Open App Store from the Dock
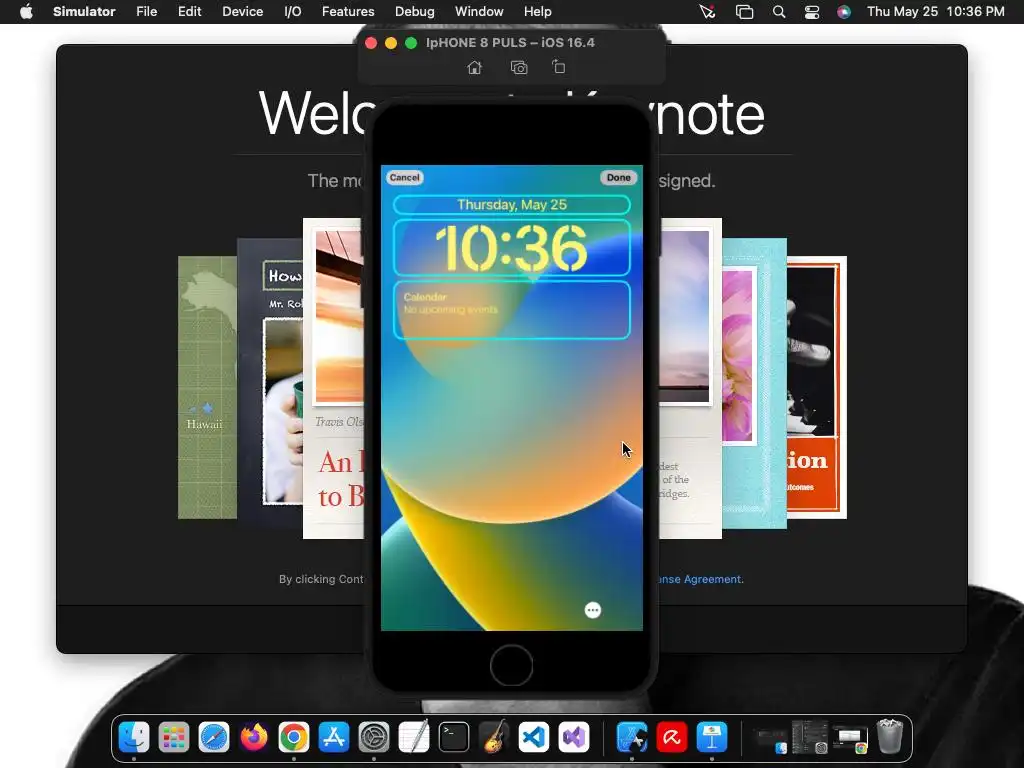The height and width of the screenshot is (768, 1024). coord(334,737)
